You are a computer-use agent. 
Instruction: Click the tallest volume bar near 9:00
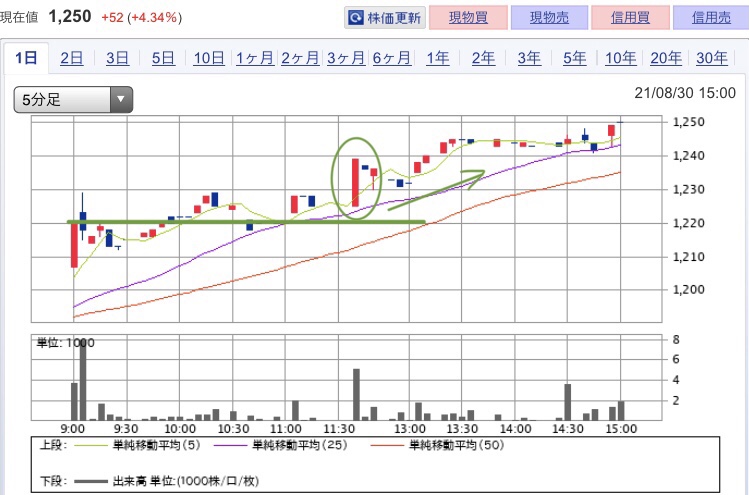point(83,380)
